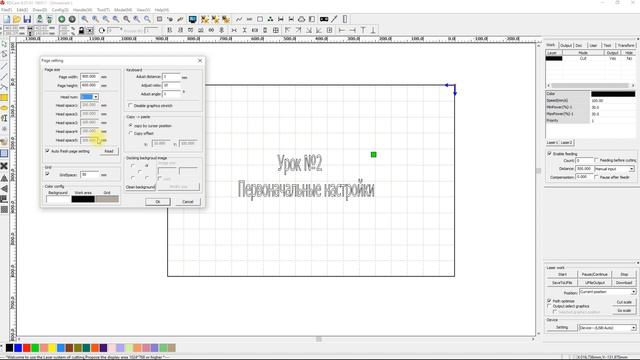Click the film strip icon in top toolbar

[324, 19]
